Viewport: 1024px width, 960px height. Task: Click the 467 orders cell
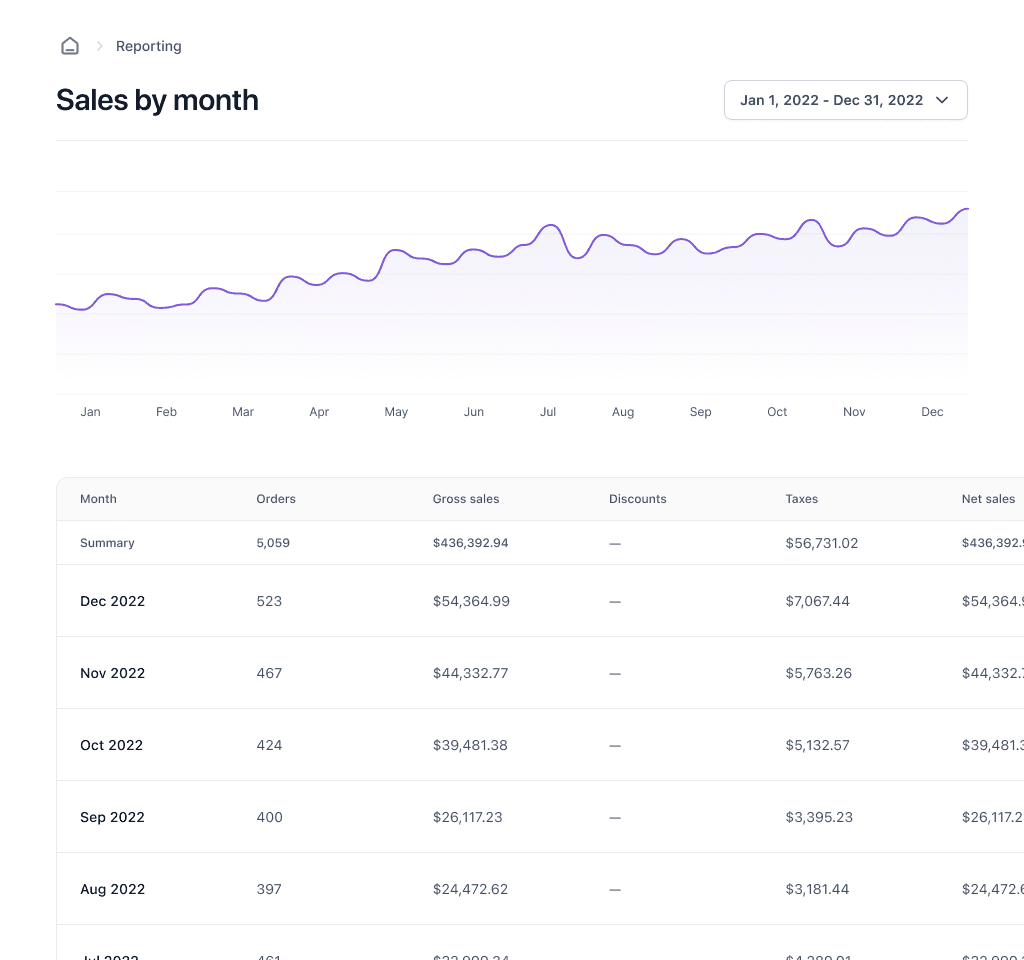pyautogui.click(x=269, y=673)
